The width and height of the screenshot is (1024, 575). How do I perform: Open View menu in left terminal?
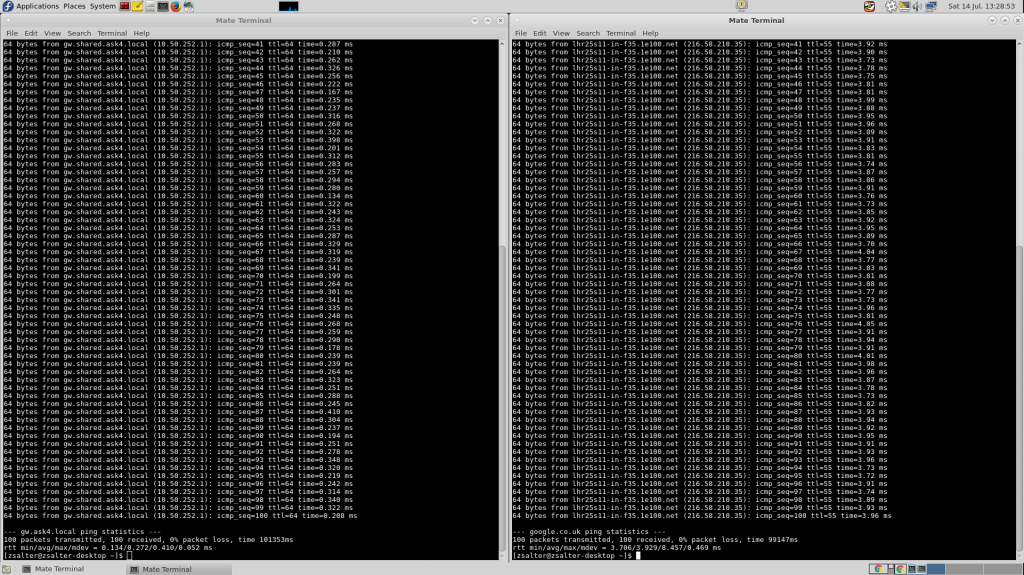click(x=52, y=33)
